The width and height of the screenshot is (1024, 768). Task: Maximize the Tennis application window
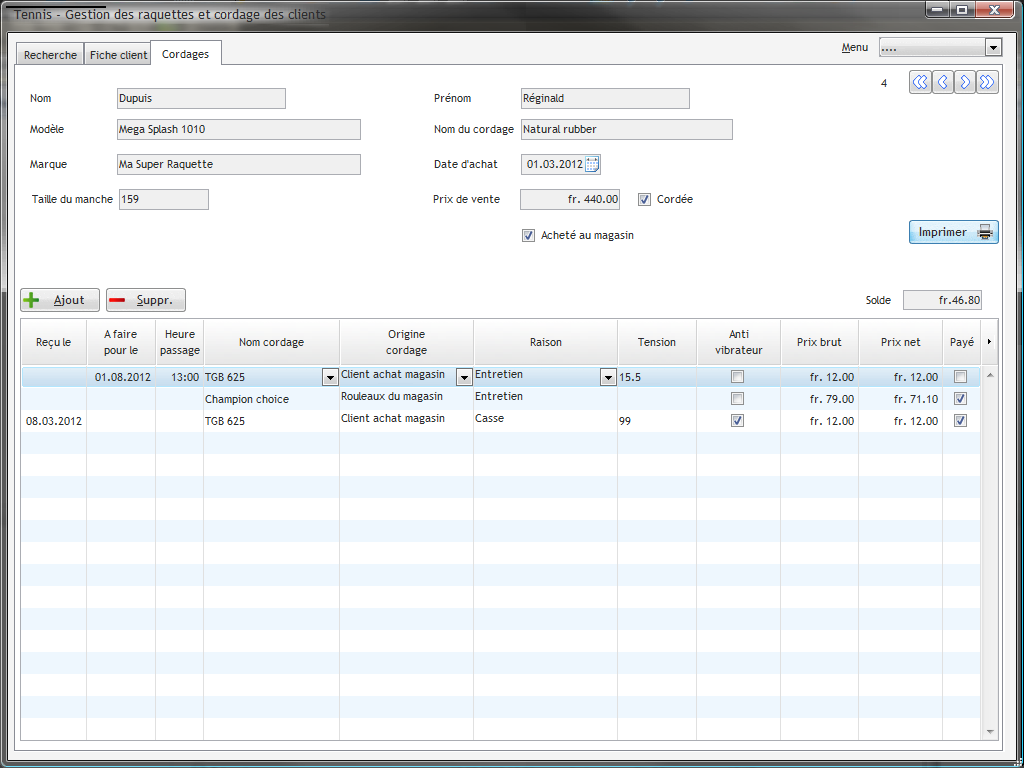coord(963,10)
